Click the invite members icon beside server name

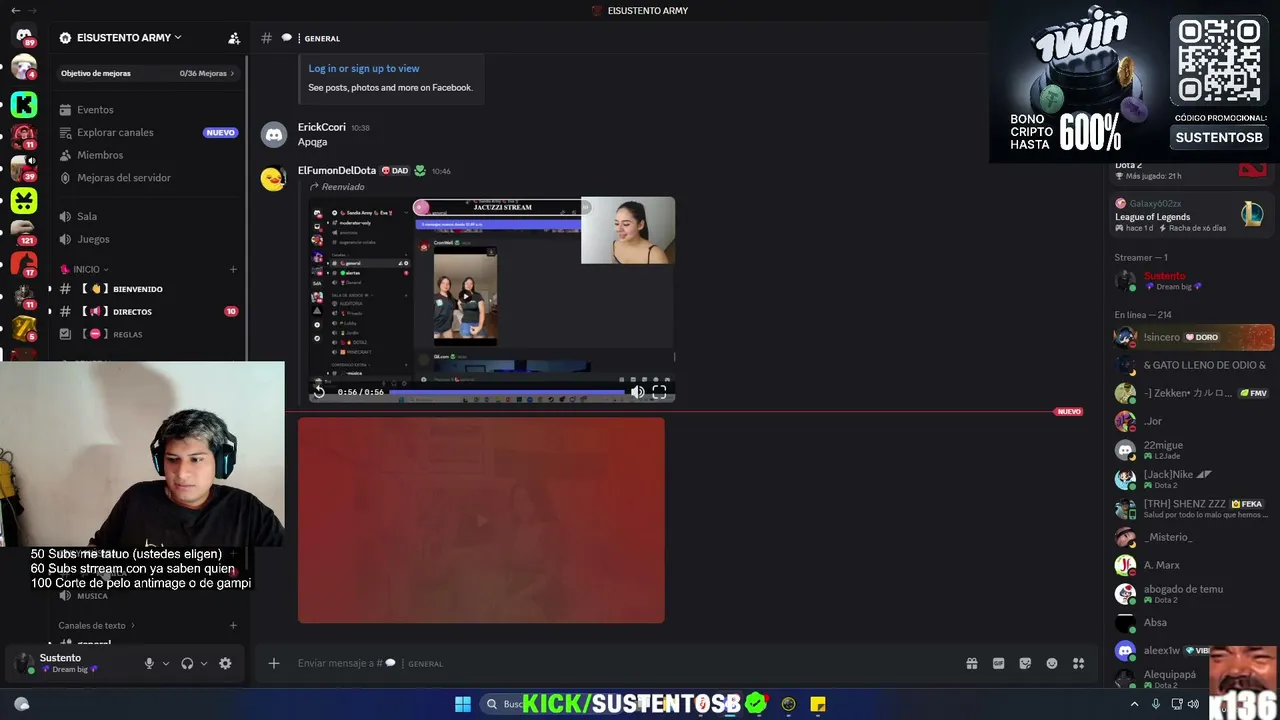point(234,38)
